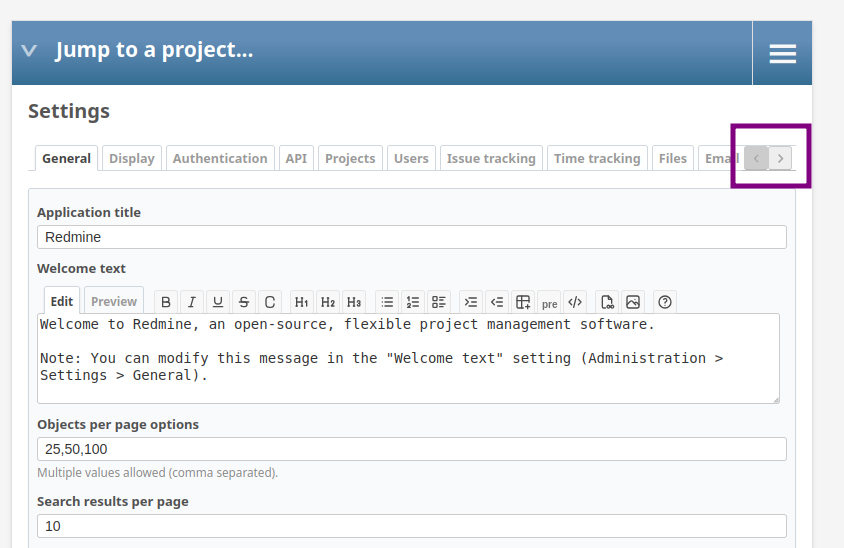Viewport: 844px width, 548px height.
Task: Open the hamburger menu
Action: click(x=782, y=53)
